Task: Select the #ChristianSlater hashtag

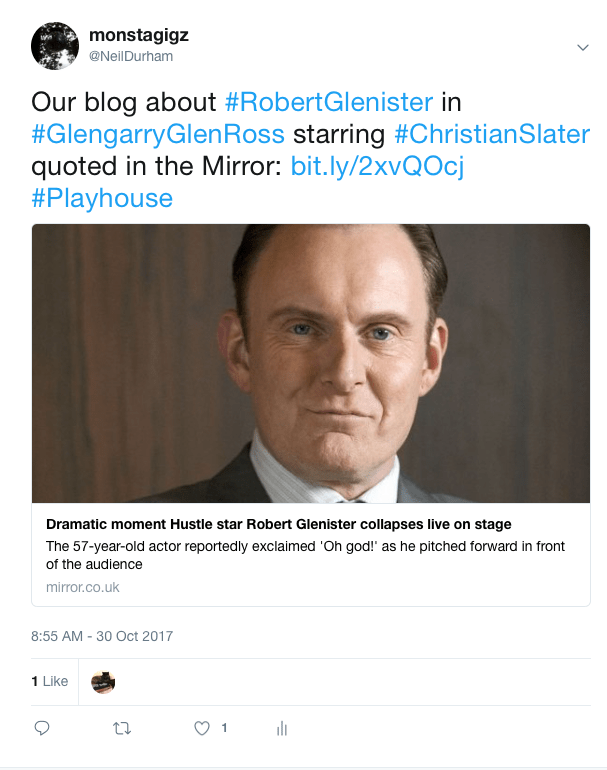Action: coord(492,134)
